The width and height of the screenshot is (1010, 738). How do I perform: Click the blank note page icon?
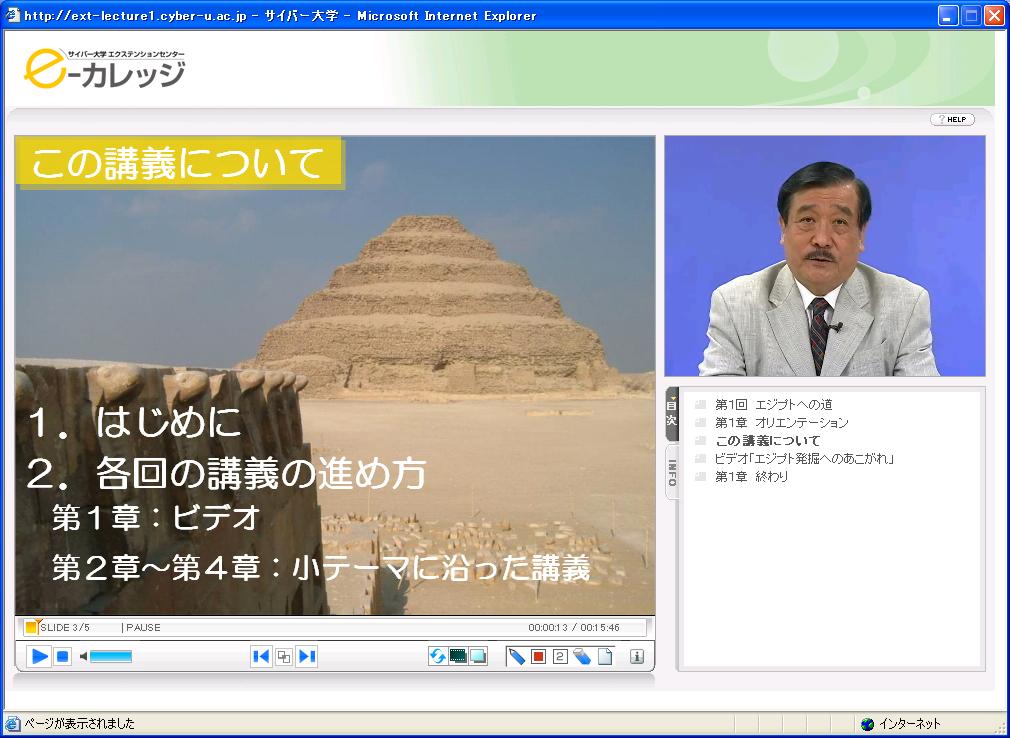pyautogui.click(x=605, y=656)
